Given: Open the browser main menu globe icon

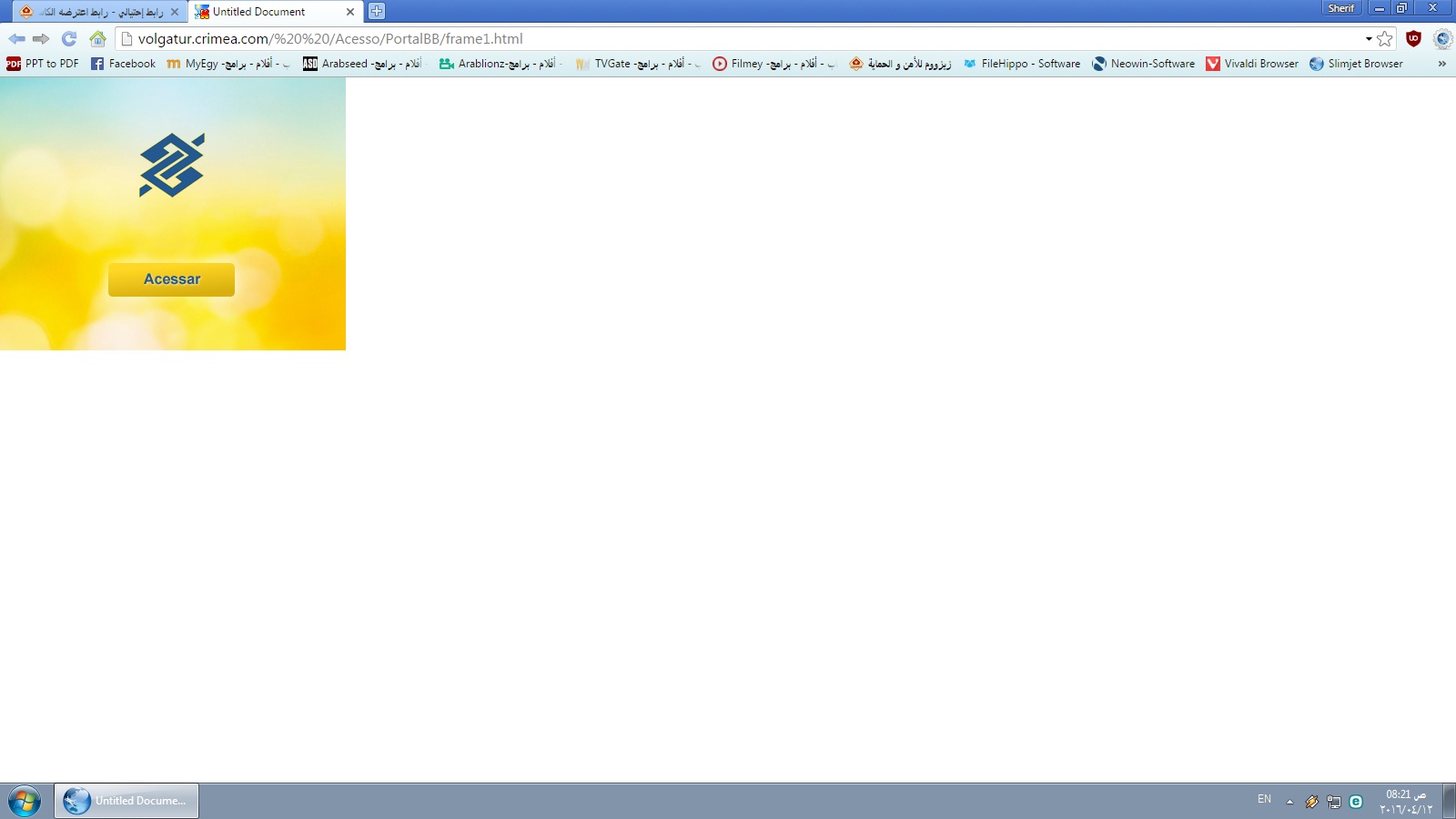Looking at the screenshot, I should click(x=1442, y=39).
